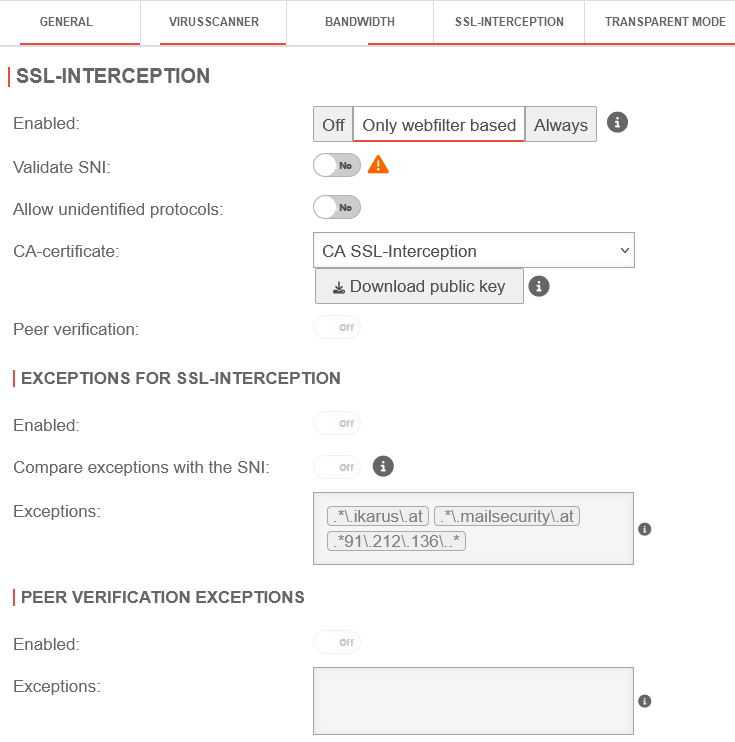Toggle the Peer verification switch
Screen dimensions: 735x742
pos(337,328)
